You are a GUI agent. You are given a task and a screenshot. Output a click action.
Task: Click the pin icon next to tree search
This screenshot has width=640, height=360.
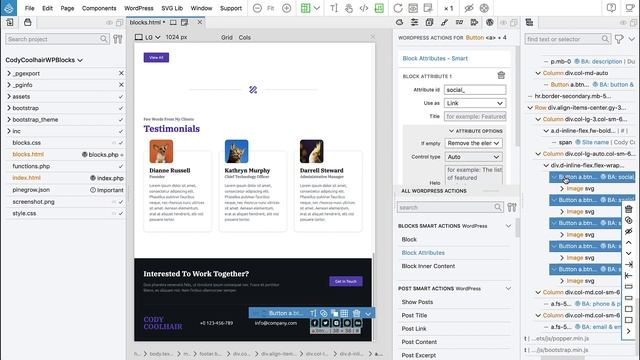(619, 39)
